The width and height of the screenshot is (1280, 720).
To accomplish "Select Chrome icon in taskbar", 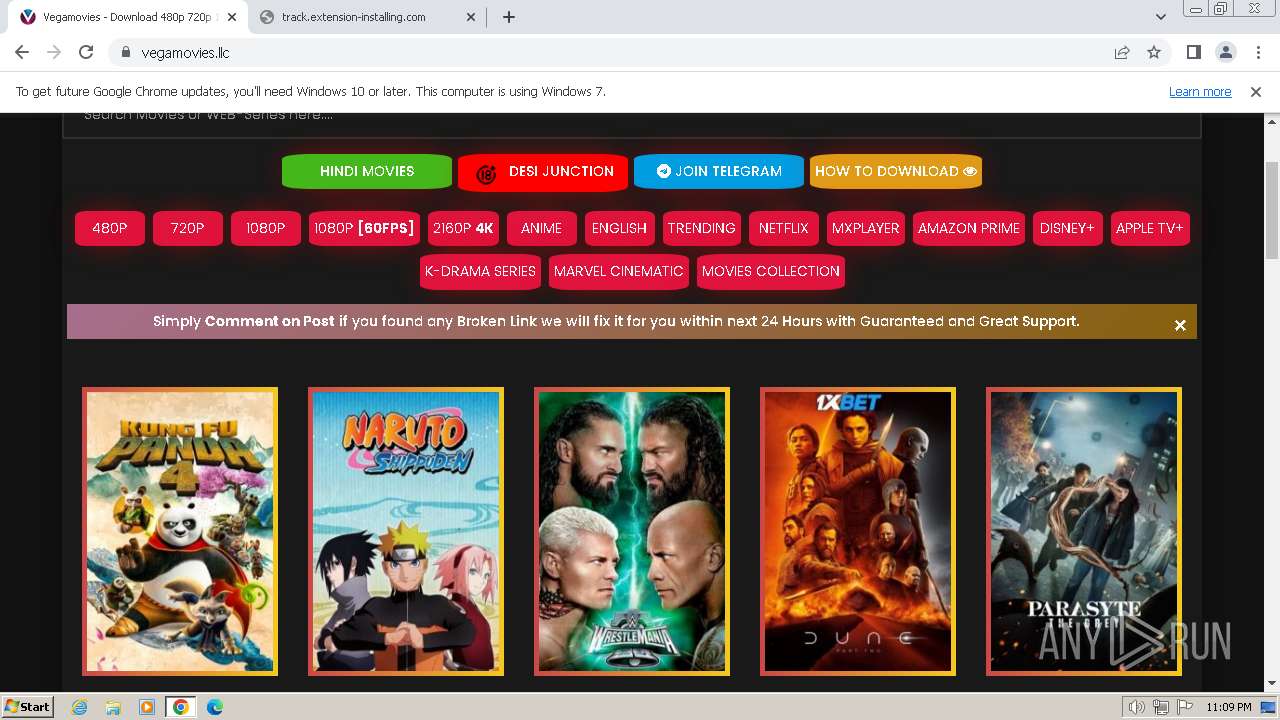I will tap(181, 707).
